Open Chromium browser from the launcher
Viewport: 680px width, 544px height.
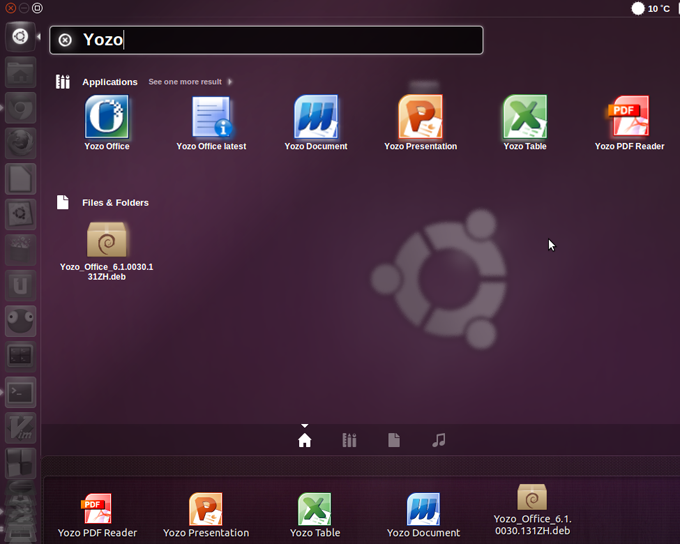tap(20, 108)
